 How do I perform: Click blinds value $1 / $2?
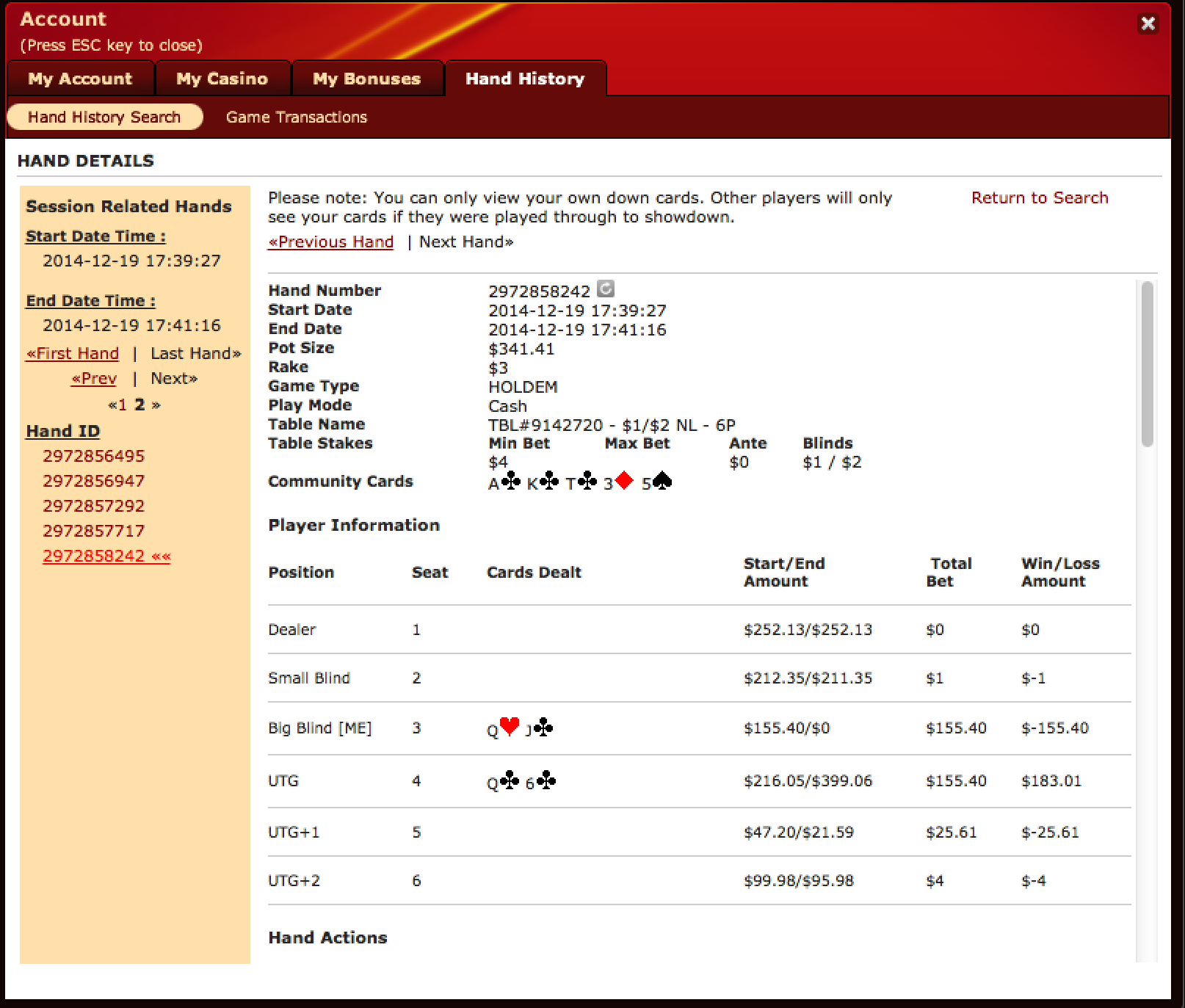(x=832, y=463)
